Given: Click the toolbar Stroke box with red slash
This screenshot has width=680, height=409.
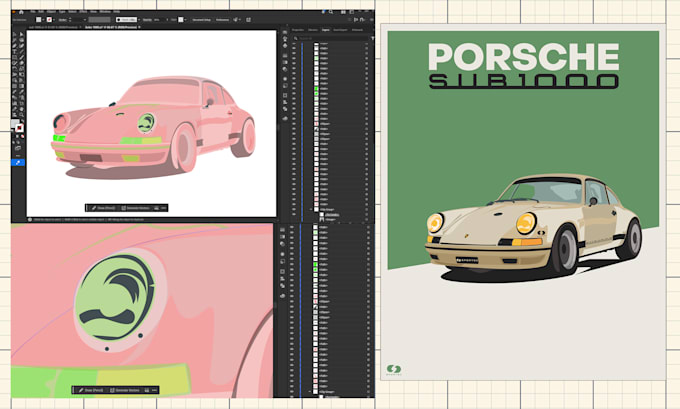Looking at the screenshot, I should 20,128.
